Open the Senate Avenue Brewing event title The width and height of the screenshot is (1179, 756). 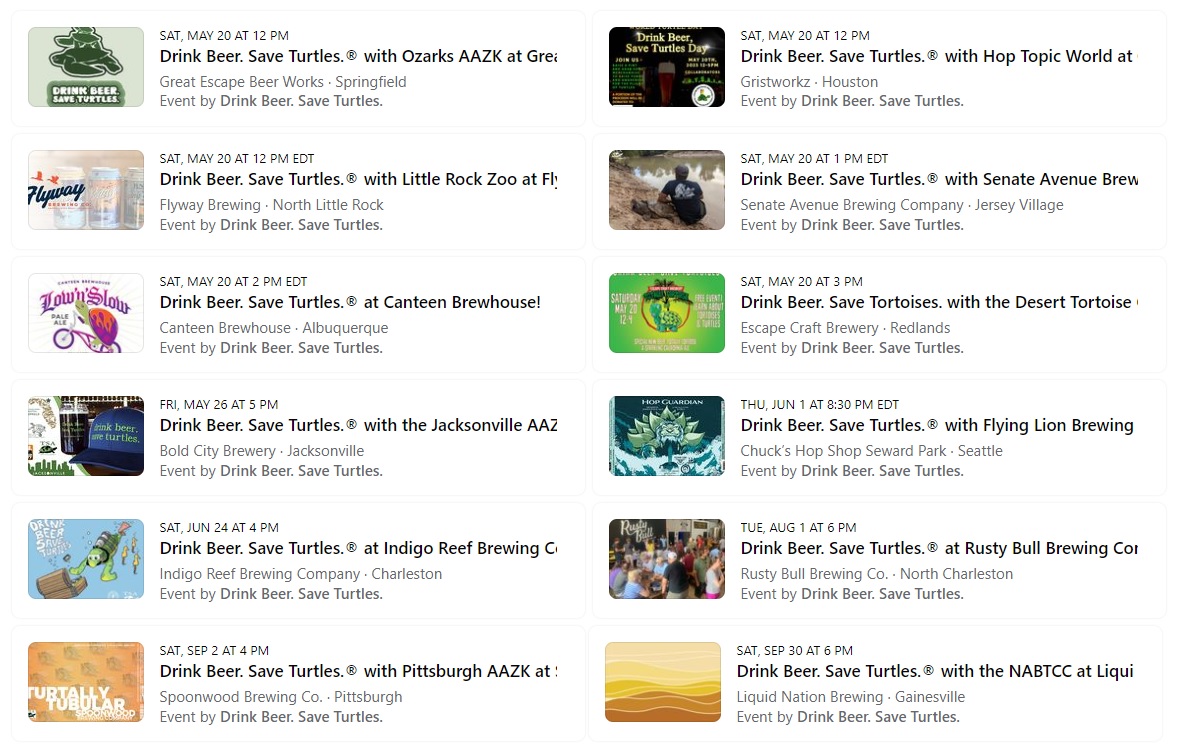click(x=939, y=179)
